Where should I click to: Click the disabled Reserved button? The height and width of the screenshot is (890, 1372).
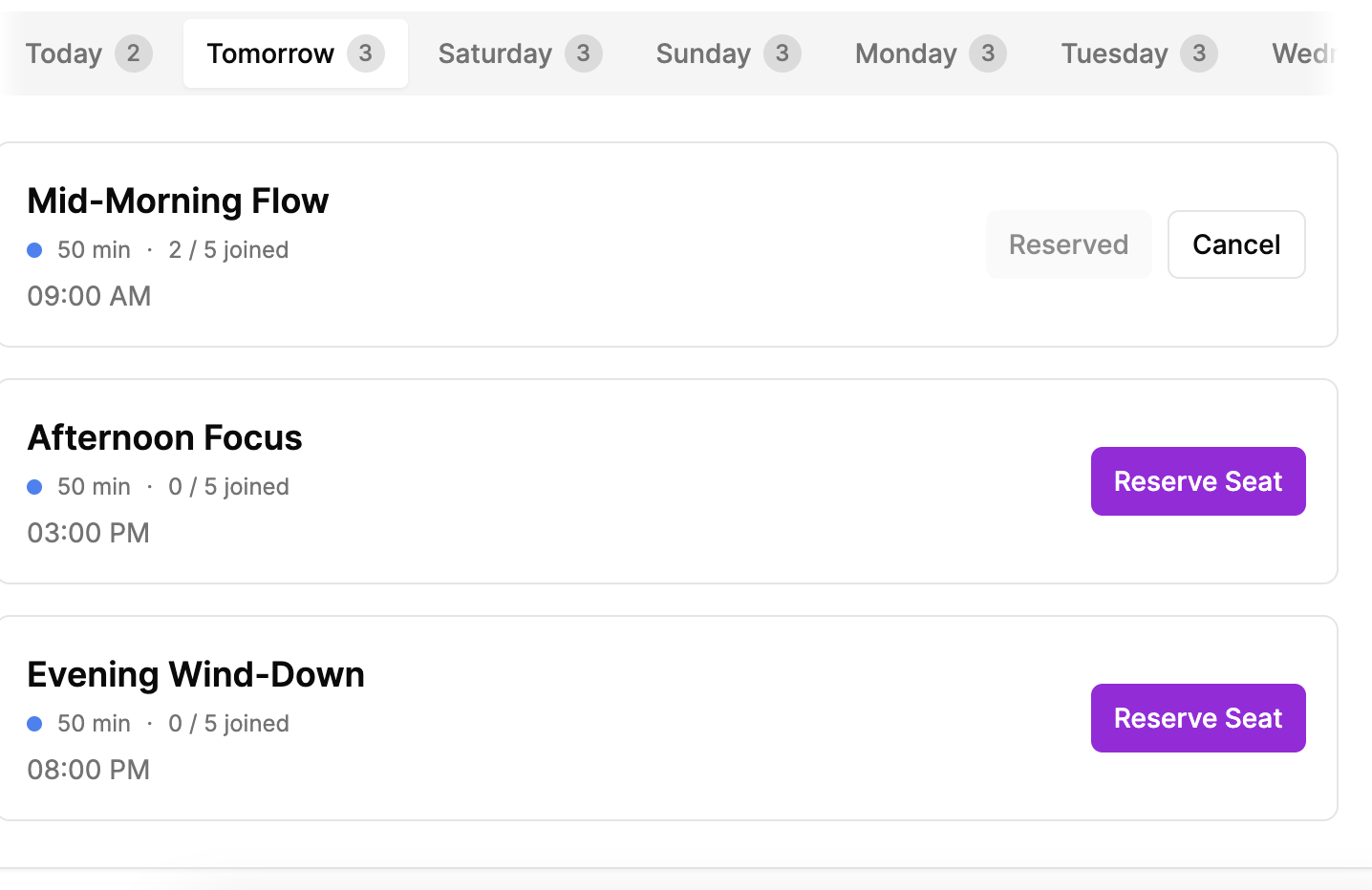click(1068, 244)
